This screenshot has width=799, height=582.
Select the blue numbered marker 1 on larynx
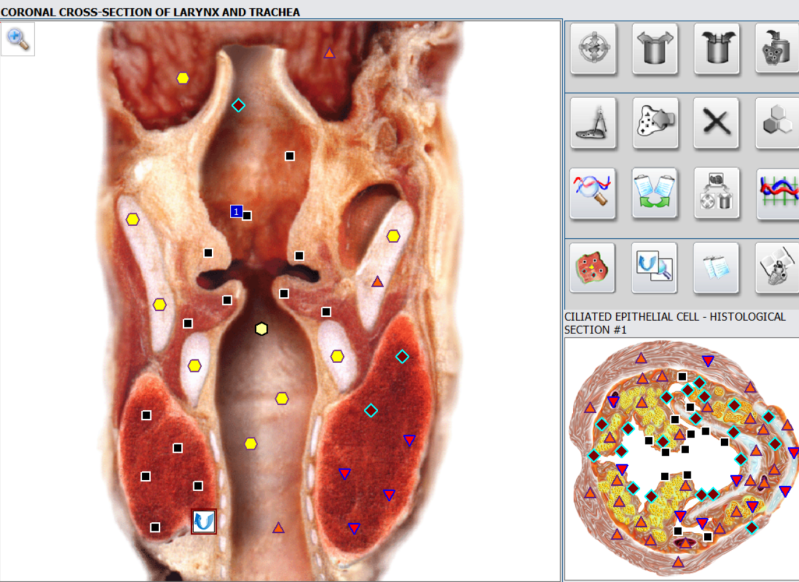click(x=236, y=211)
